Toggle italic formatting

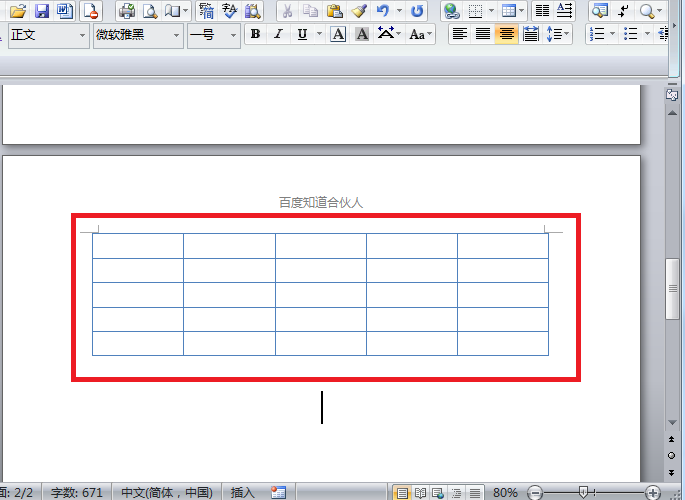coord(278,34)
